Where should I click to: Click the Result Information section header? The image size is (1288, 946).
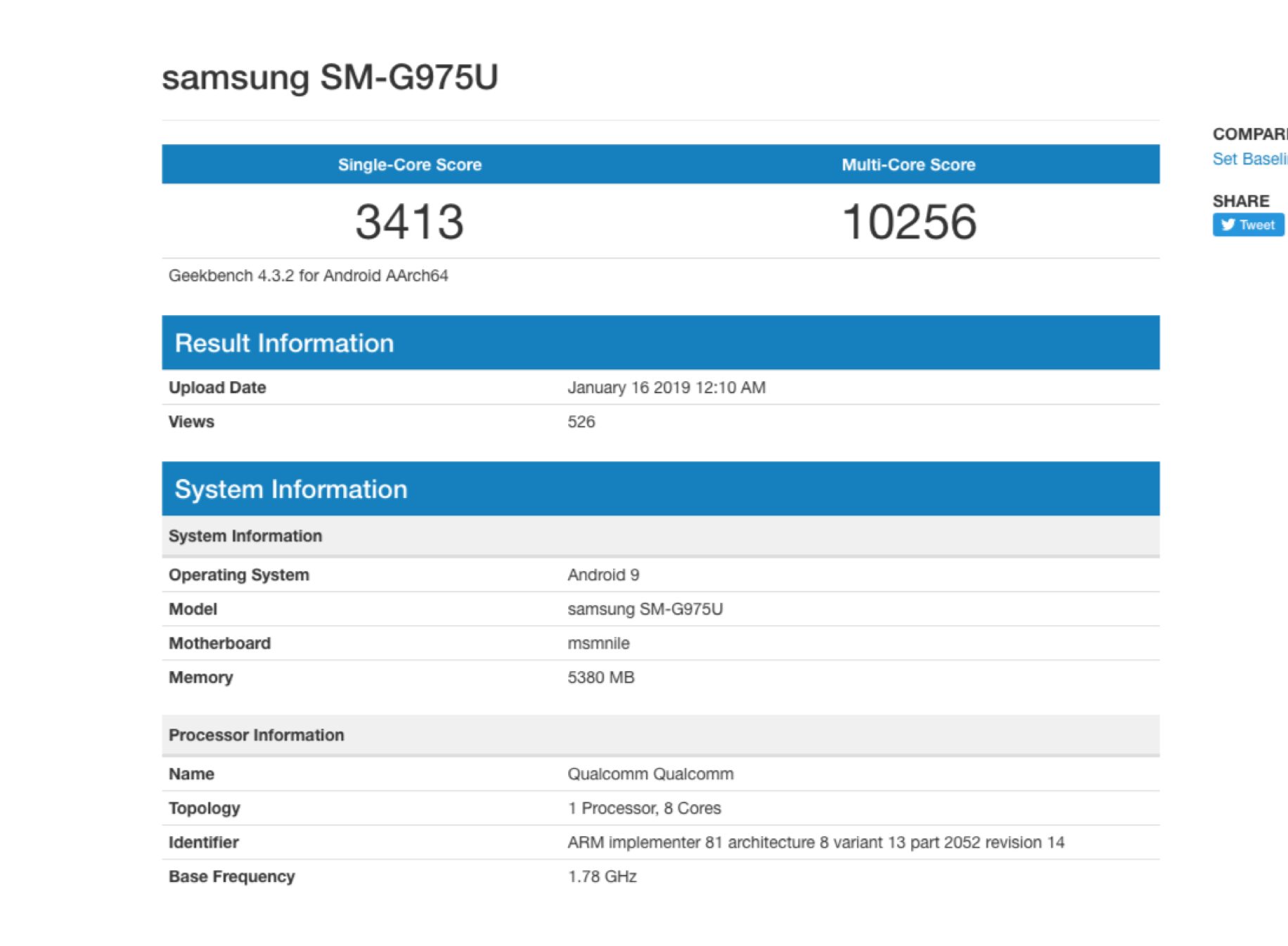pyautogui.click(x=284, y=343)
